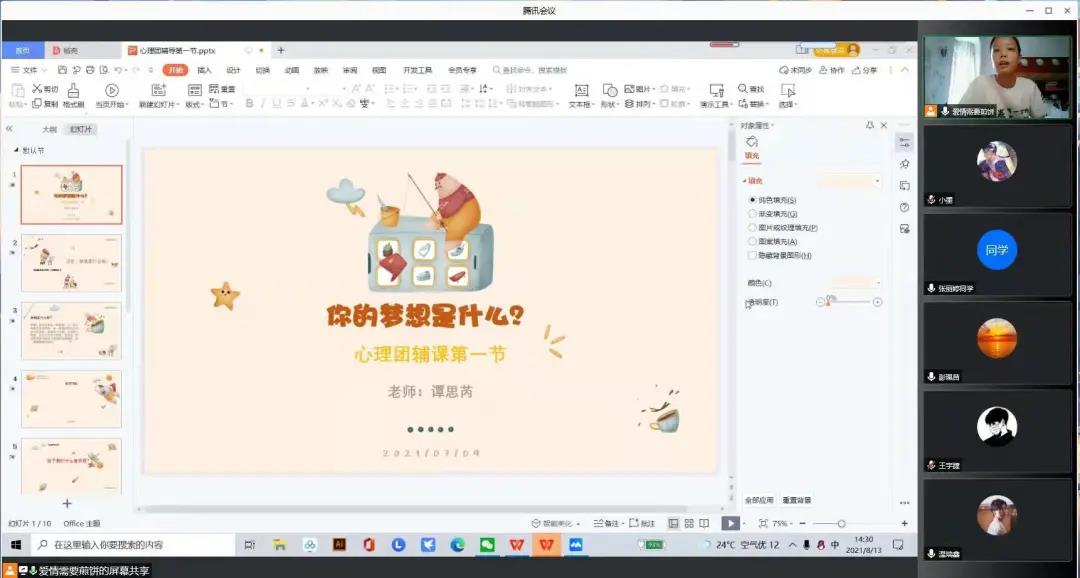Select Gradient Fill (渐变填充) radio button
This screenshot has width=1080, height=578.
pos(752,214)
